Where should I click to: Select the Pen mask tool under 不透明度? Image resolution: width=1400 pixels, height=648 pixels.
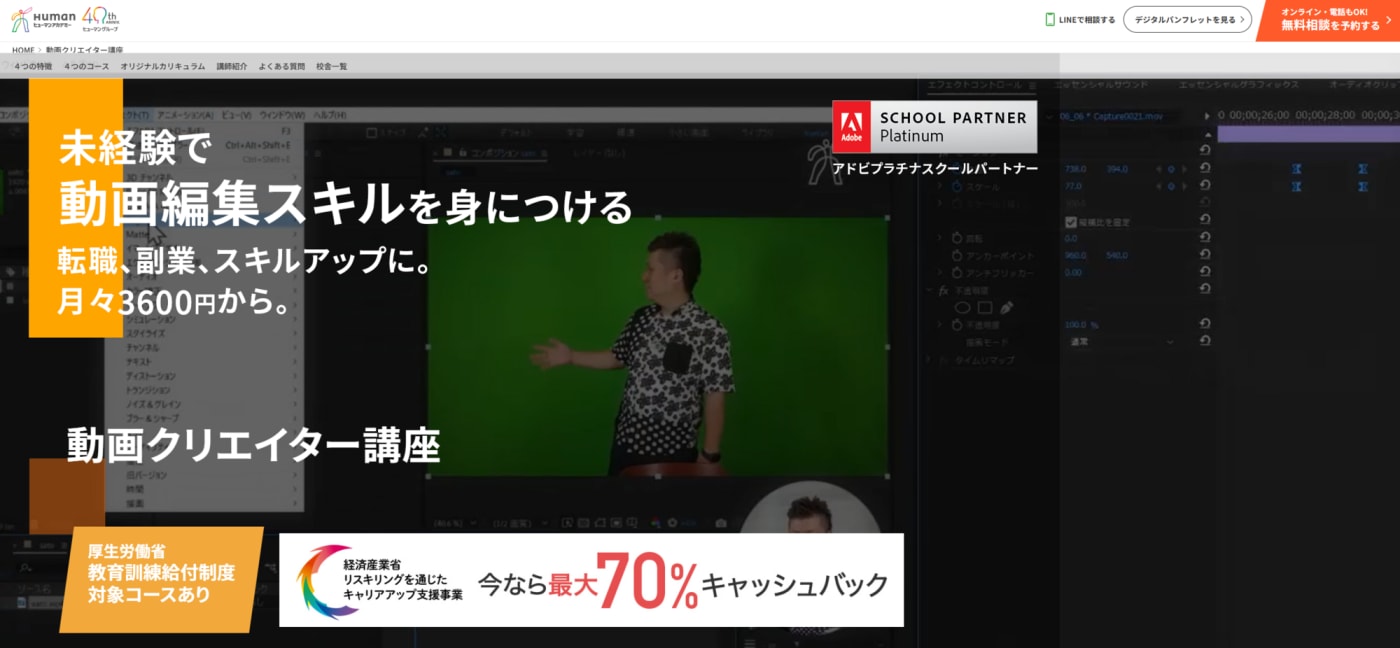[x=1009, y=308]
